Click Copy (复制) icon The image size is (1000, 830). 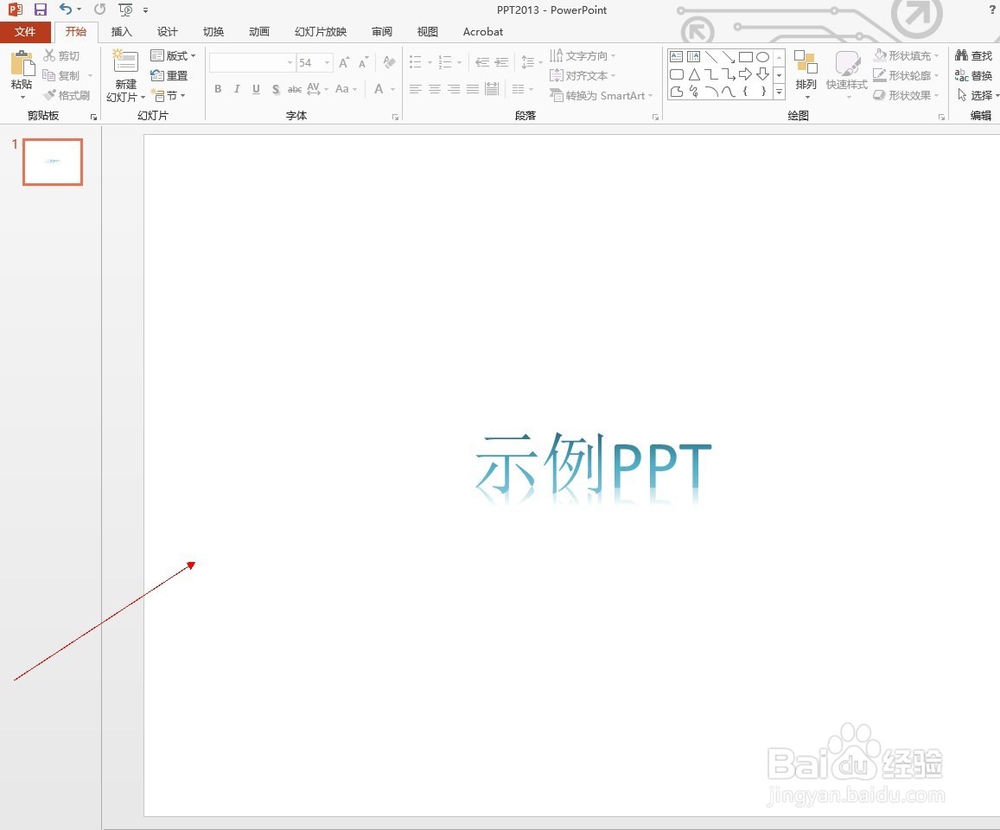(48, 75)
